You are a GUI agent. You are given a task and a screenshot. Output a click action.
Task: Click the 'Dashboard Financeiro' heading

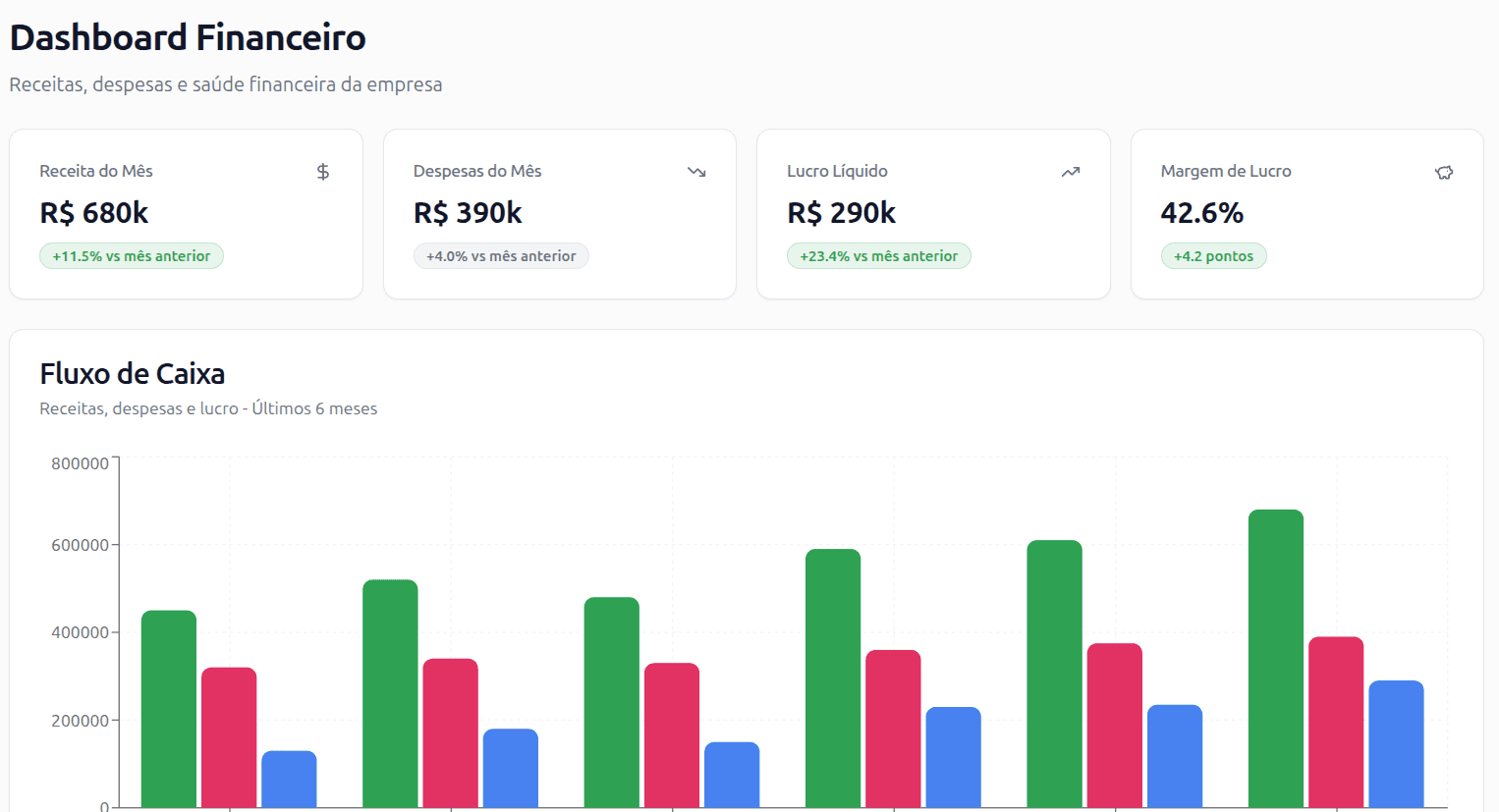tap(187, 37)
